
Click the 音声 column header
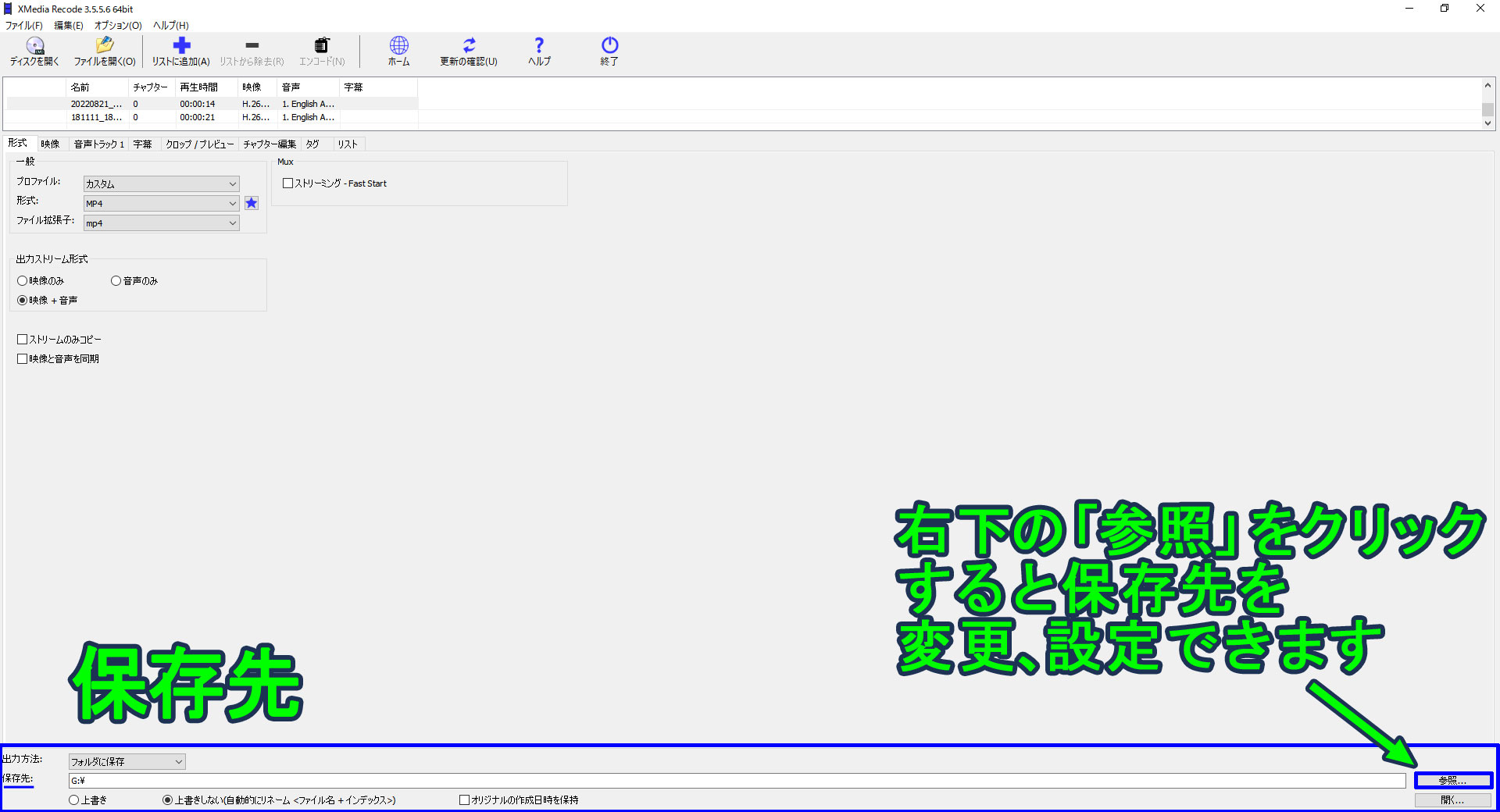pyautogui.click(x=309, y=87)
